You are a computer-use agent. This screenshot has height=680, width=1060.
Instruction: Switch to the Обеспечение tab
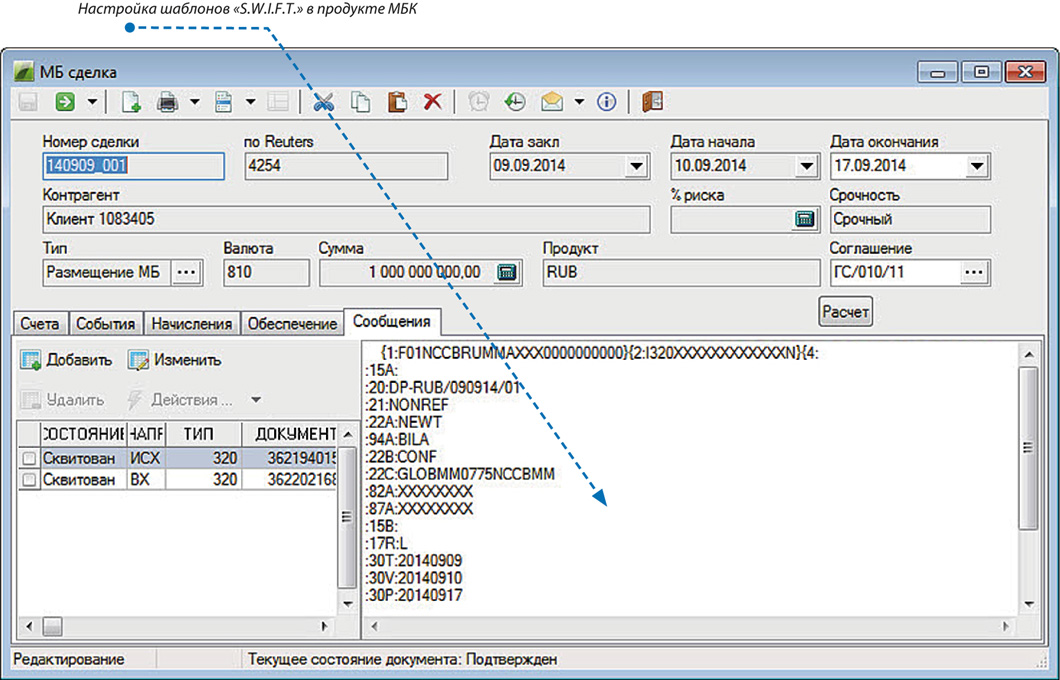[x=292, y=324]
